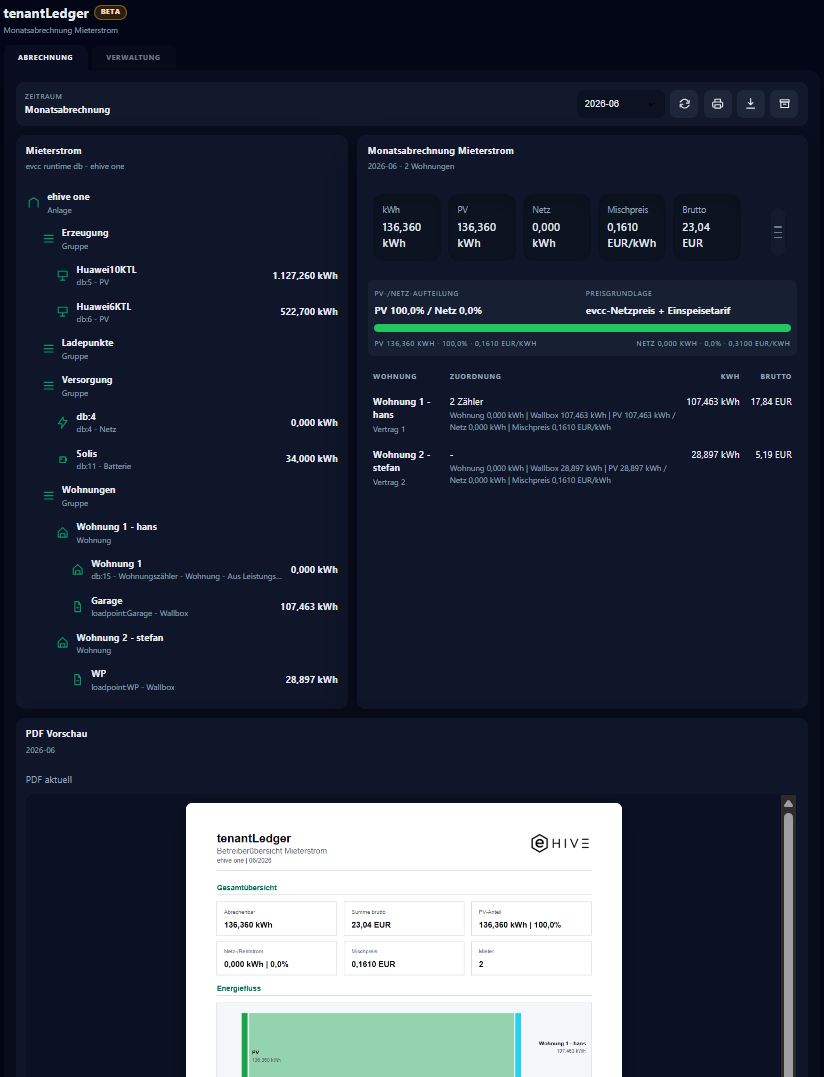The height and width of the screenshot is (1077, 824).
Task: Click the Netz 0,000 kWh card
Action: pos(557,227)
